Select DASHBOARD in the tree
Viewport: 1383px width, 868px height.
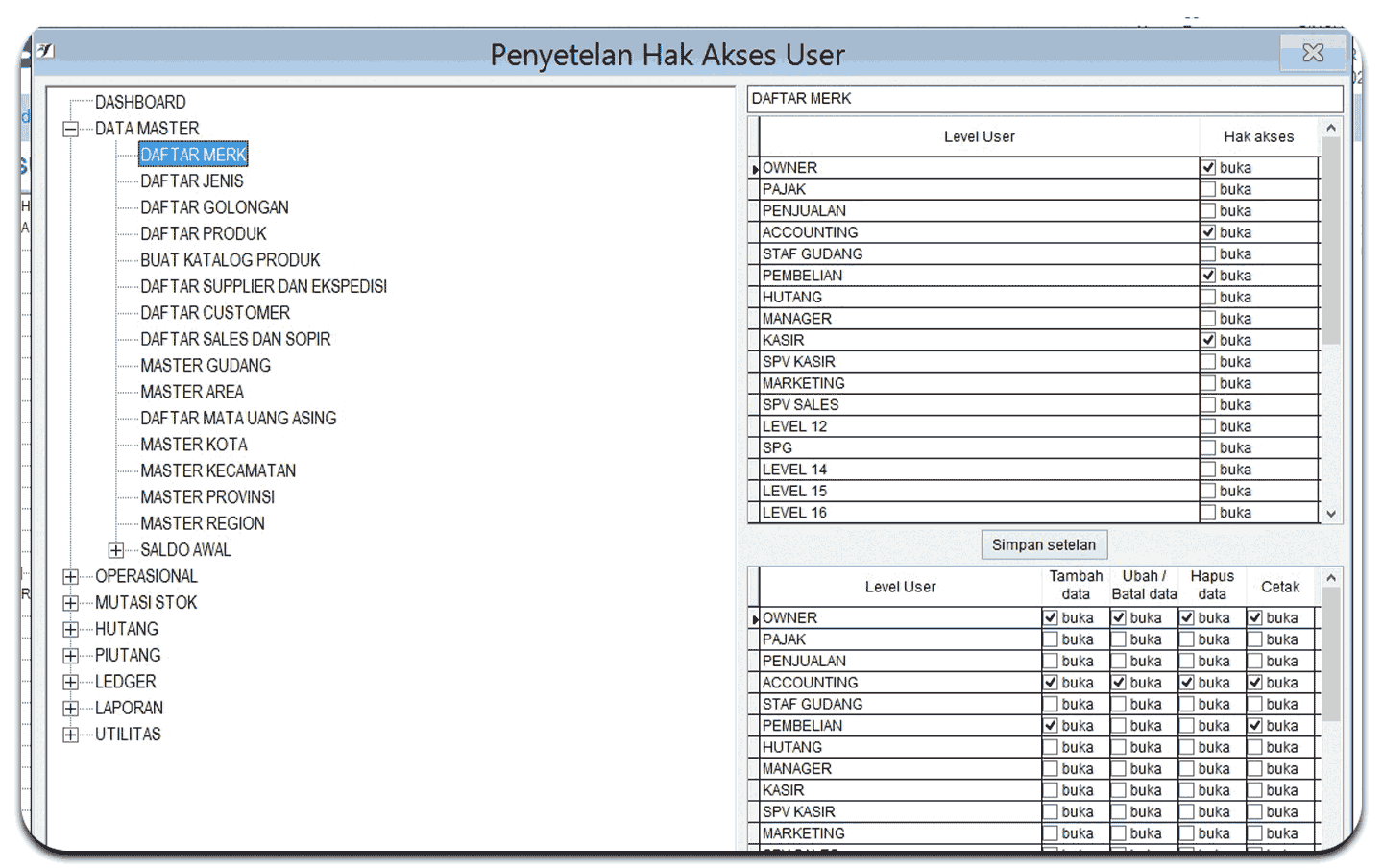(140, 102)
